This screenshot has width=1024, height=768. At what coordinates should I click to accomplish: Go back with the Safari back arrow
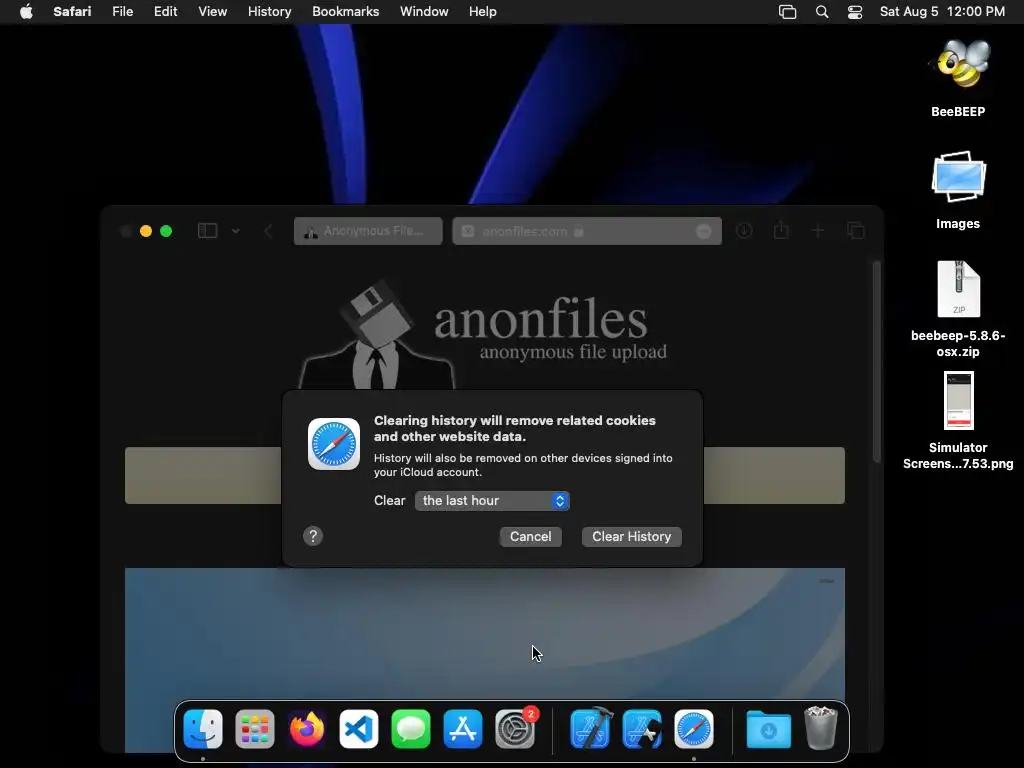268,231
